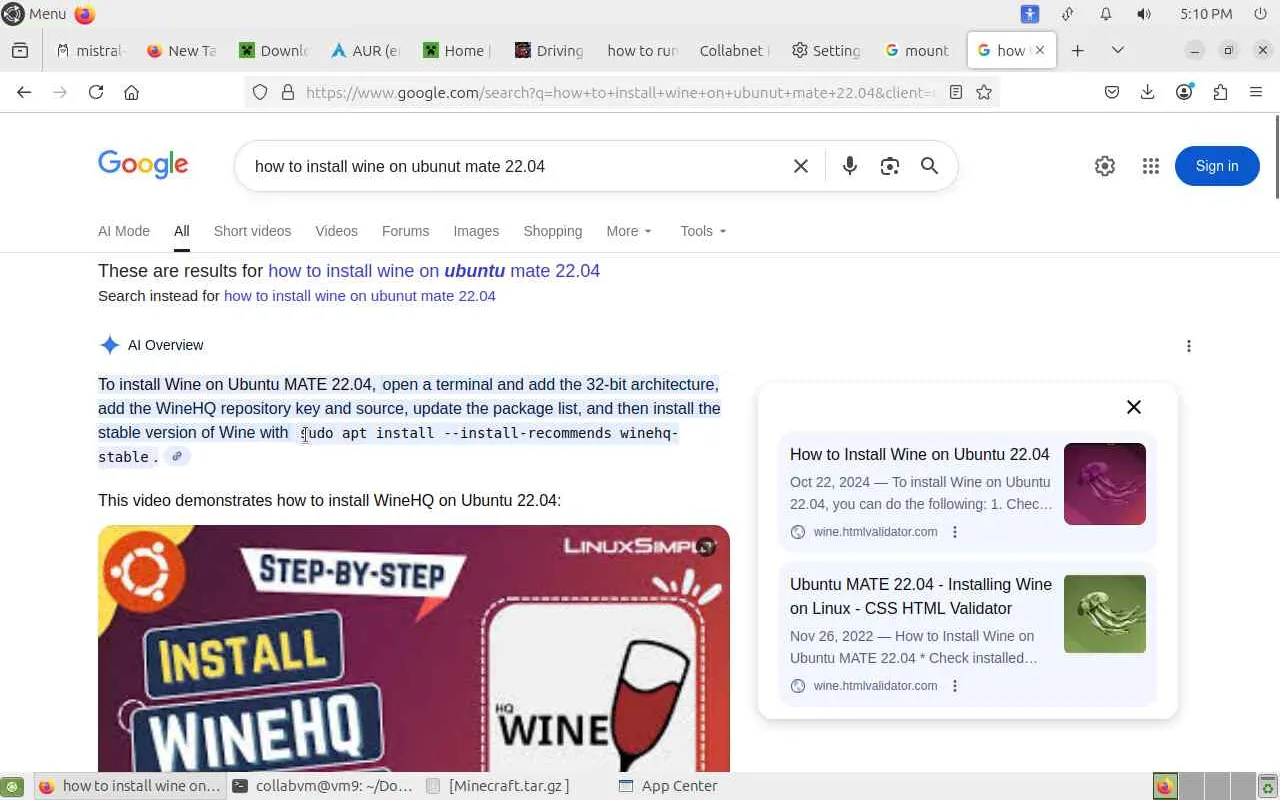Go to Google home via logo

click(x=143, y=165)
